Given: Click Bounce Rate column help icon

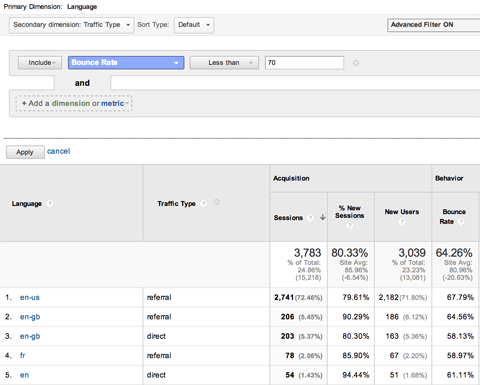Looking at the screenshot, I should tap(461, 222).
